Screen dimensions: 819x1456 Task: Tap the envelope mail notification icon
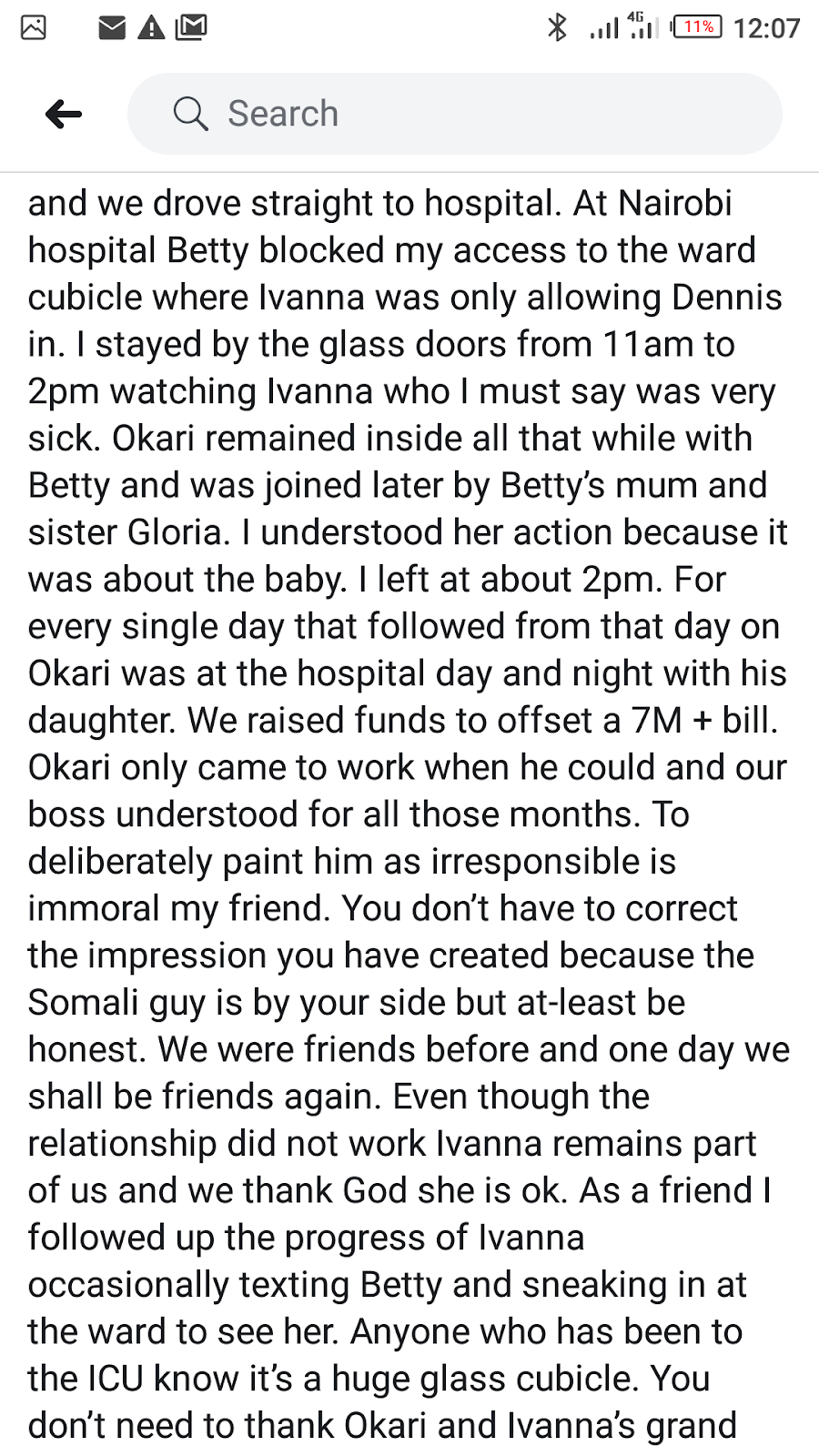click(x=111, y=28)
